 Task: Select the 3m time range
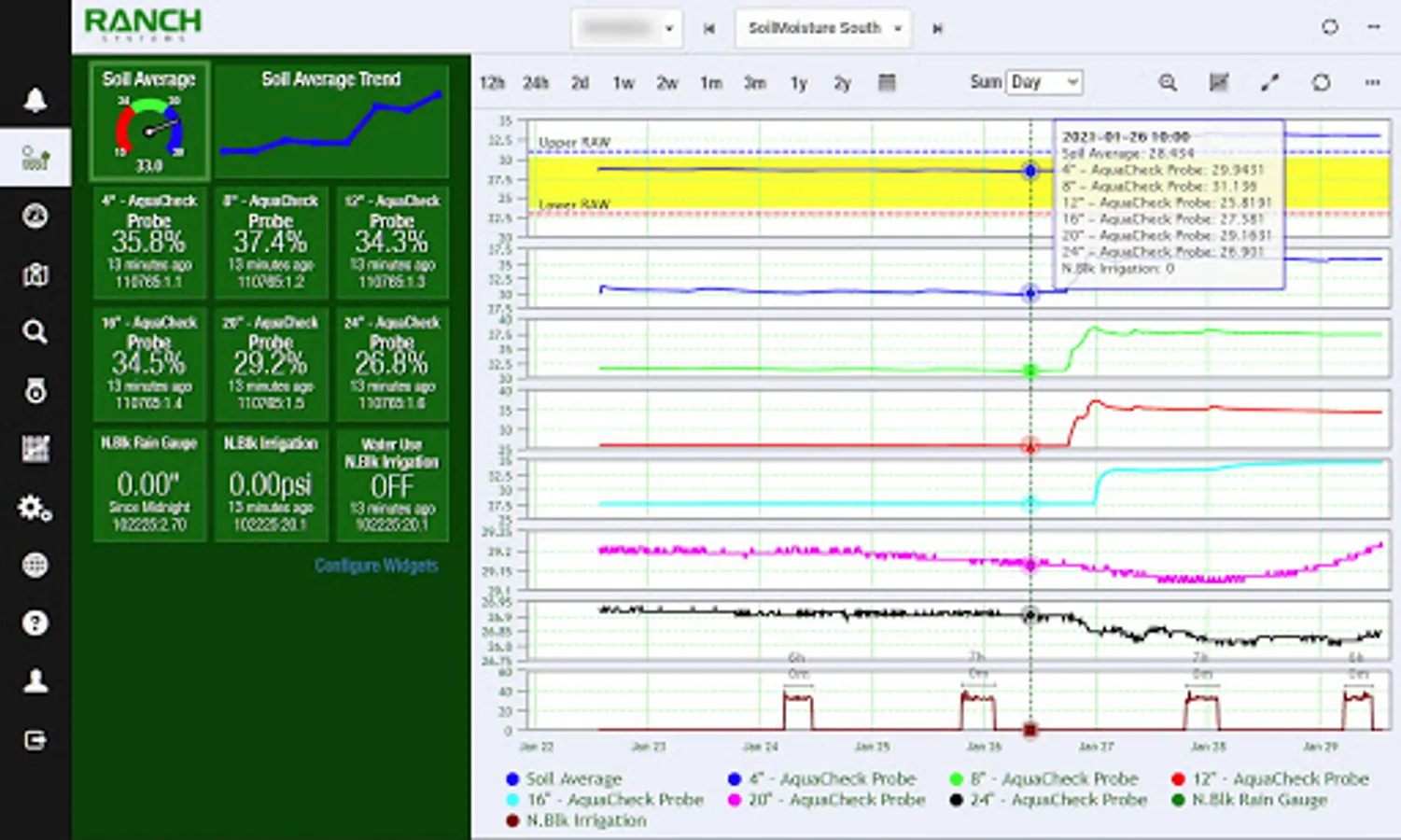tap(754, 82)
